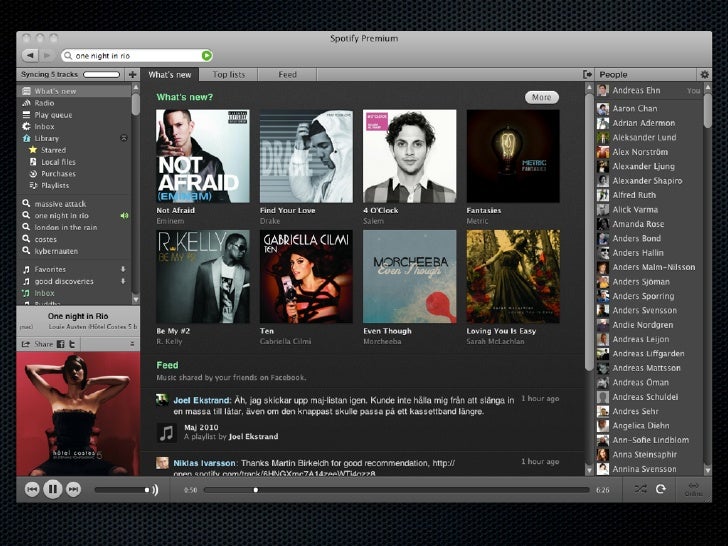This screenshot has height=546, width=728.
Task: Click the R. Kelly artist link
Action: (169, 341)
